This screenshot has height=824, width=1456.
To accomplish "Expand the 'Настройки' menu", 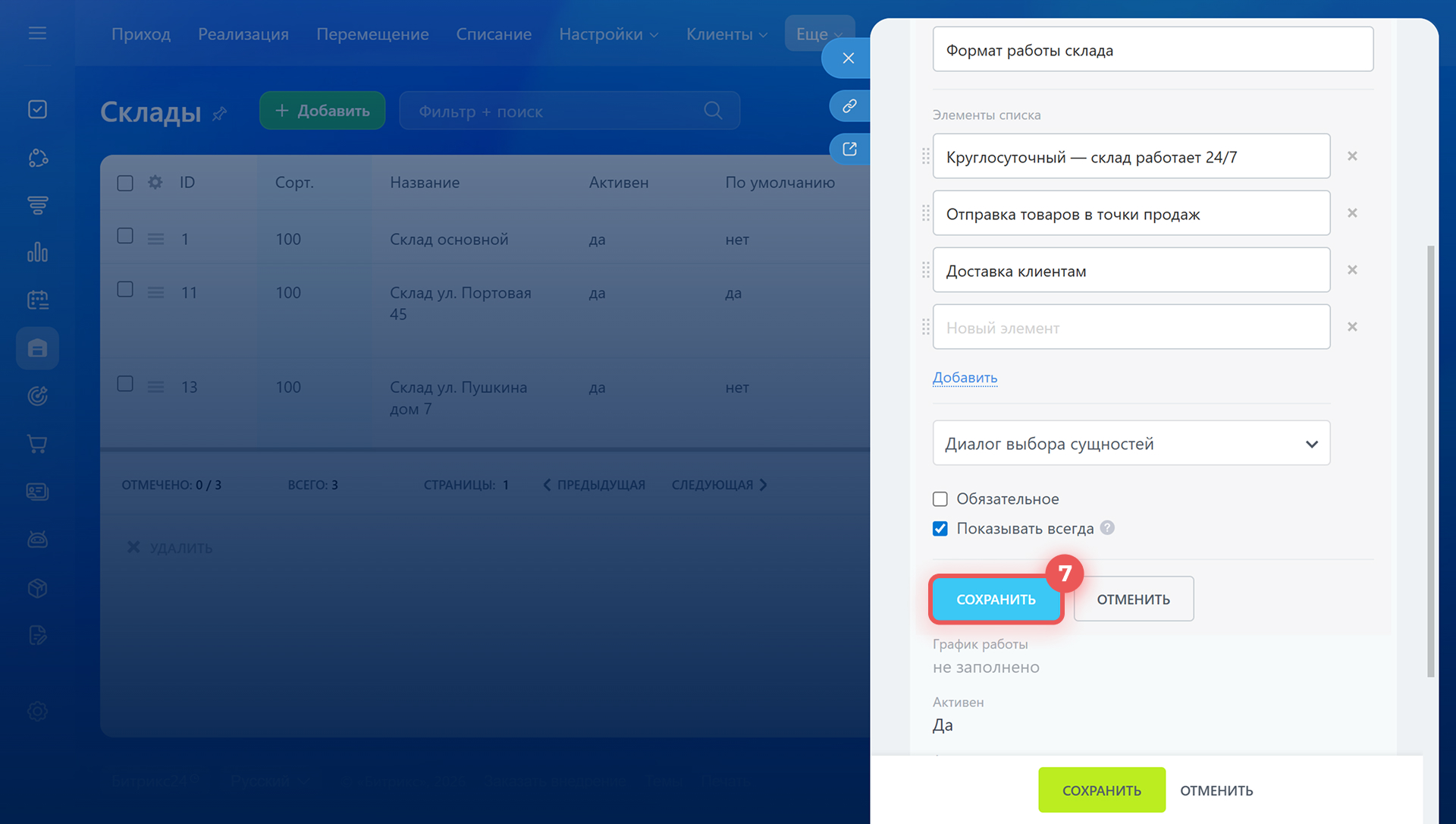I will tap(608, 34).
